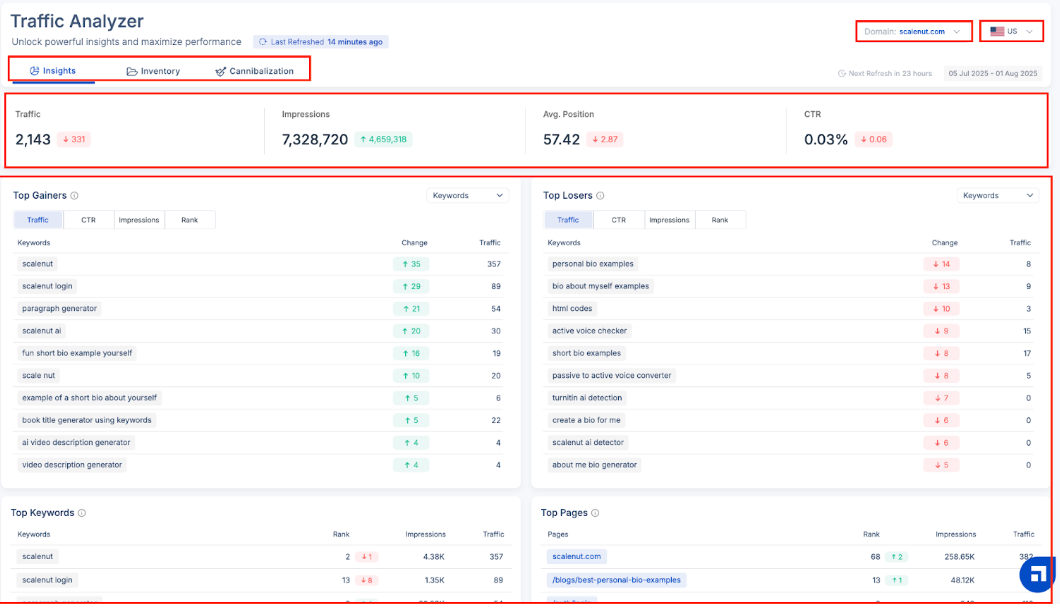
Task: Switch Top Gainers to Rank view
Action: click(x=190, y=220)
